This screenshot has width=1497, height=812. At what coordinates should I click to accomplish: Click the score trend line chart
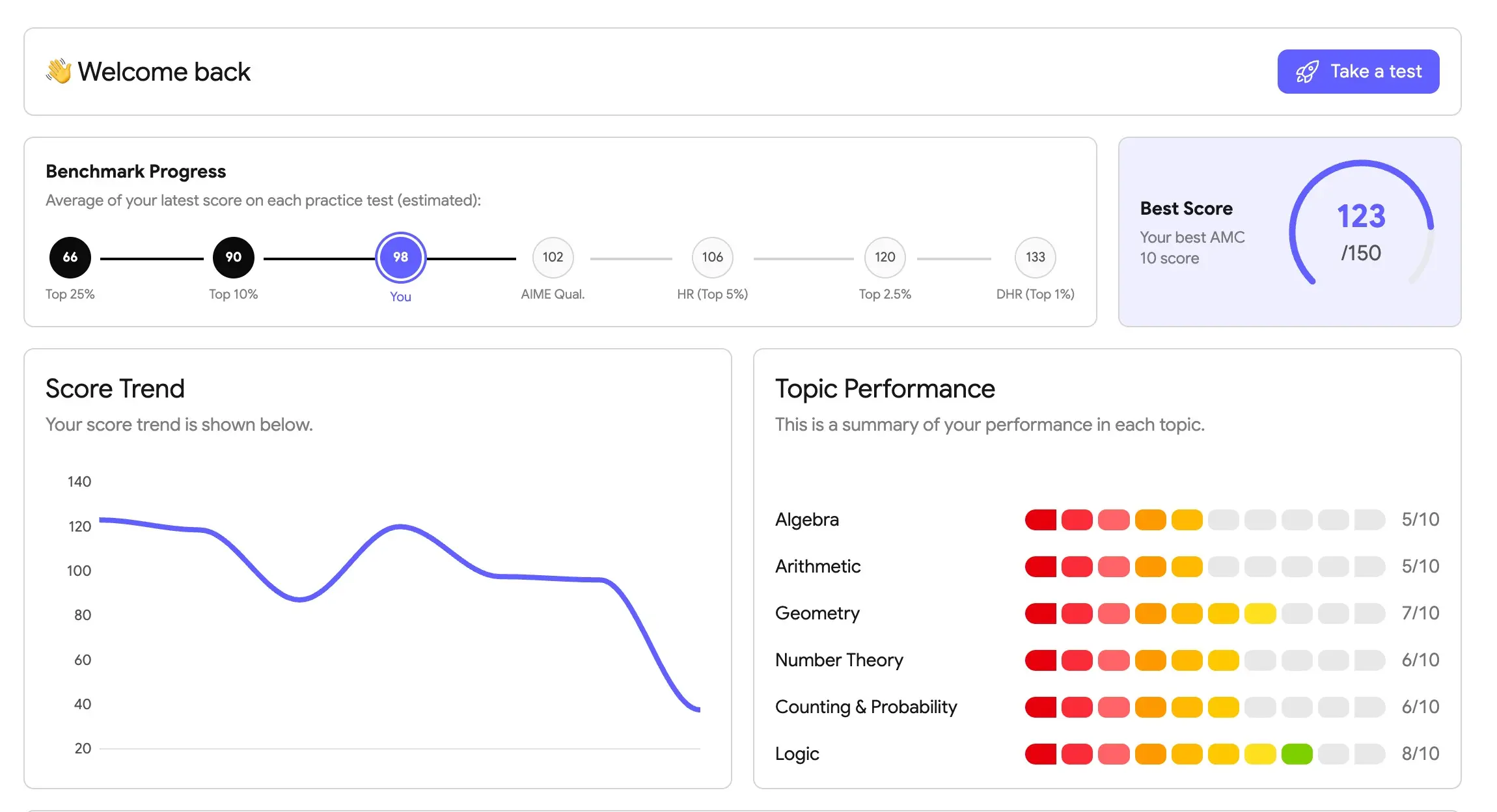399,615
